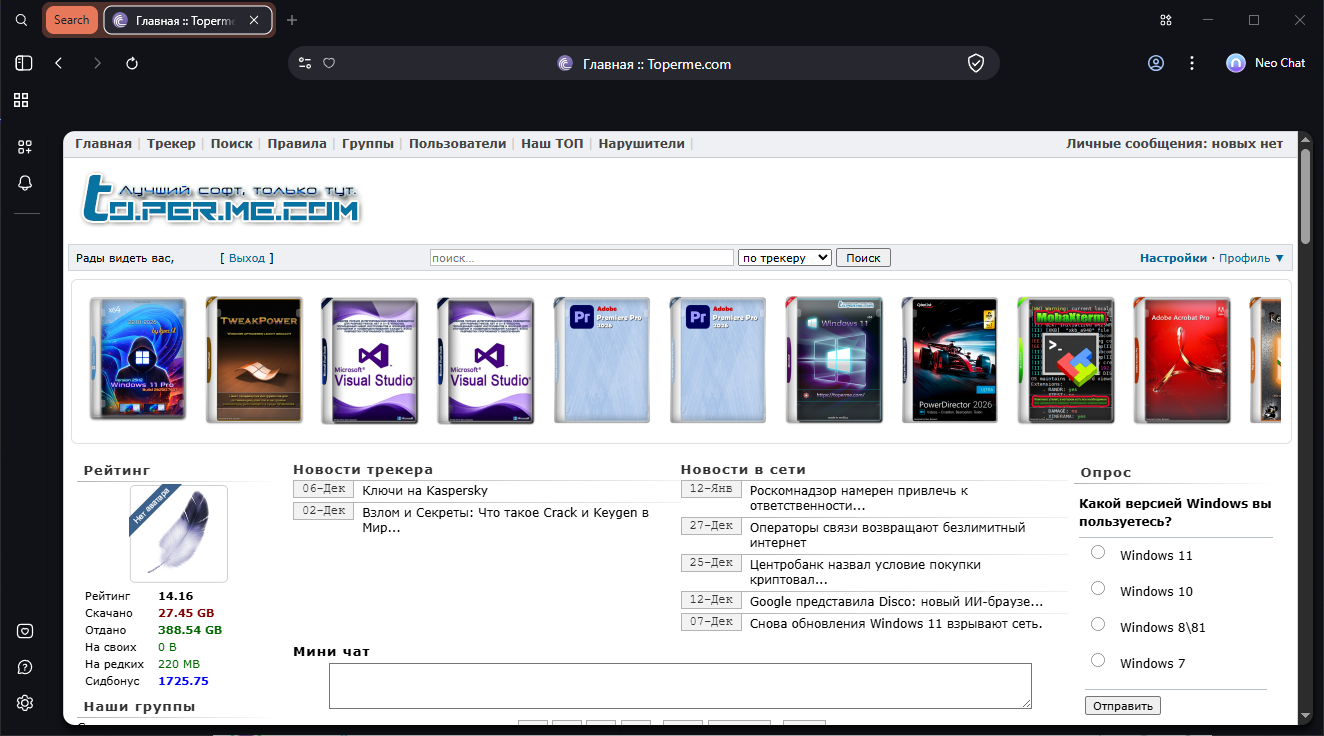Open the shield privacy protection icon
This screenshot has width=1324, height=736.
pos(976,63)
